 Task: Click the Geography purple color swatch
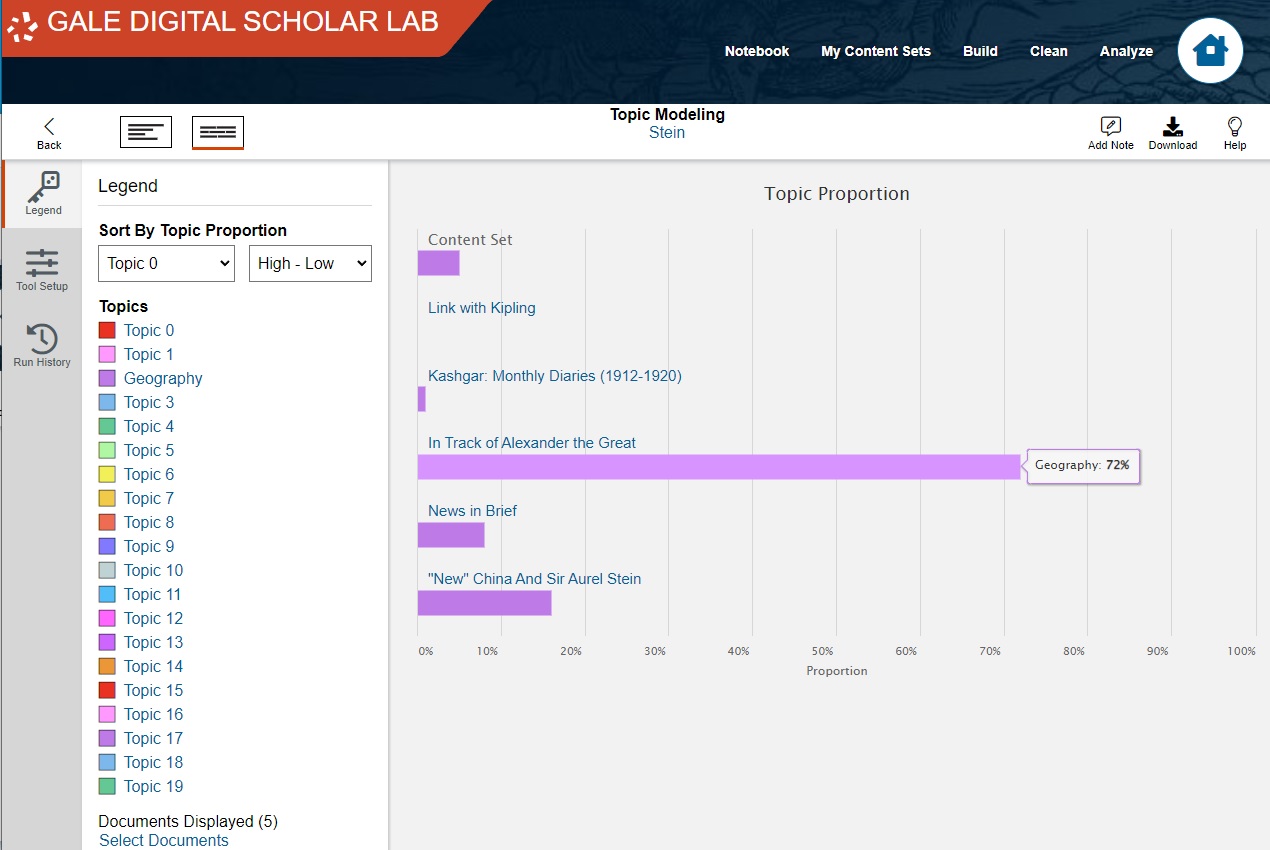pyautogui.click(x=107, y=378)
